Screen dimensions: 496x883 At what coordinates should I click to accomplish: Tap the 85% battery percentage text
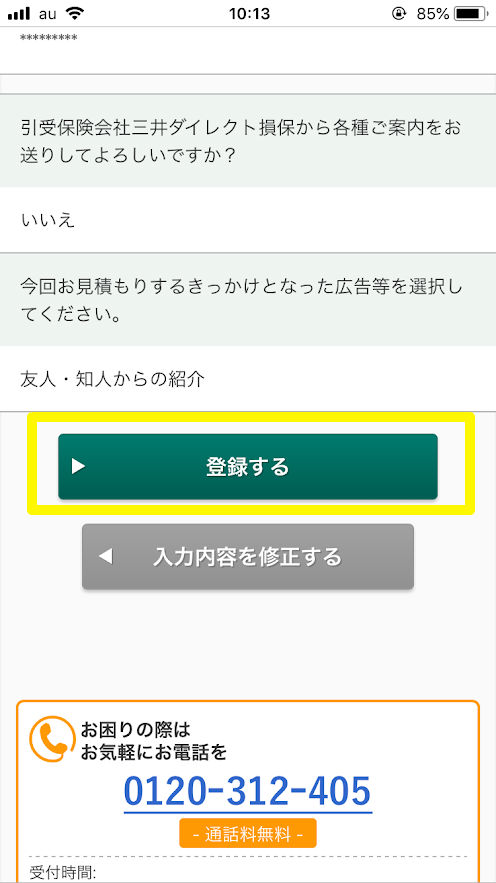[x=432, y=14]
